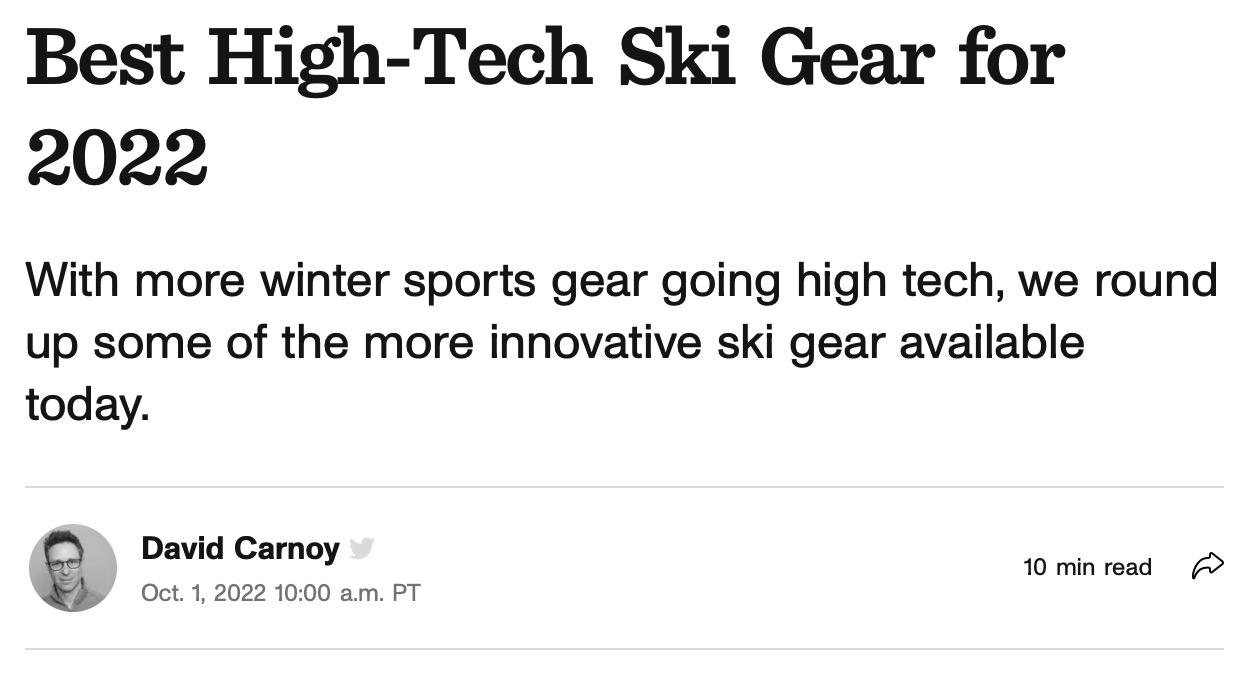Screen dimensions: 1252x674
Task: Click the word '2022' in the headline
Action: click(116, 158)
